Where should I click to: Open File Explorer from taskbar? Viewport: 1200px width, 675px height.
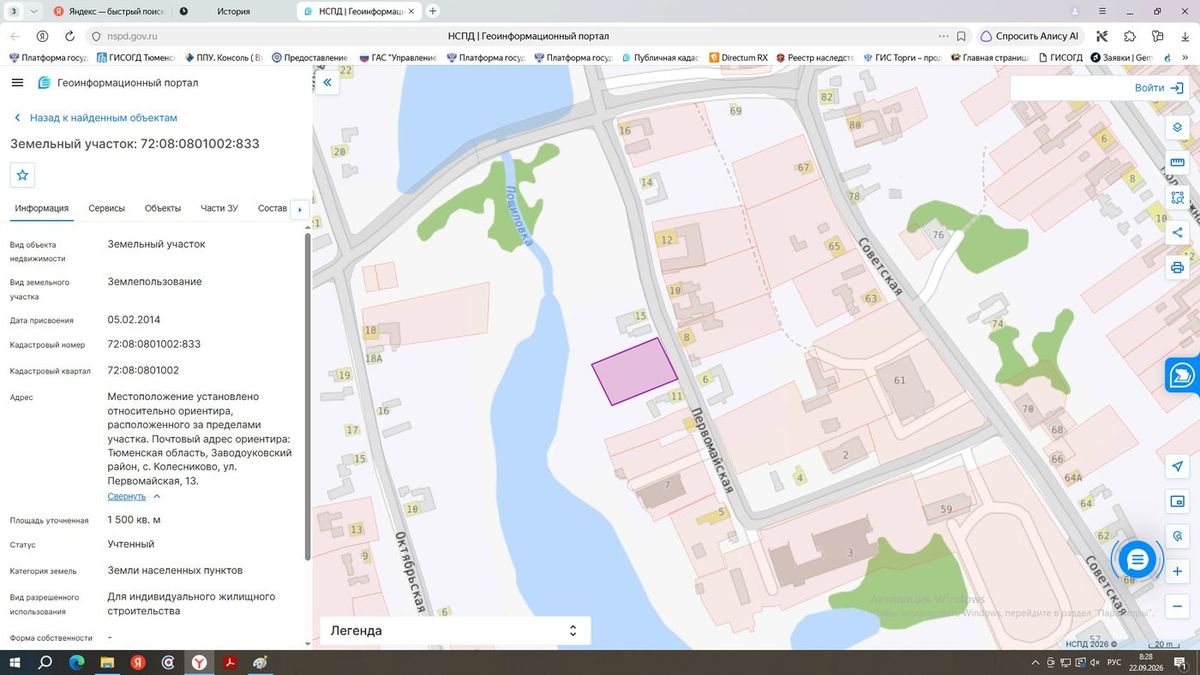tap(108, 662)
